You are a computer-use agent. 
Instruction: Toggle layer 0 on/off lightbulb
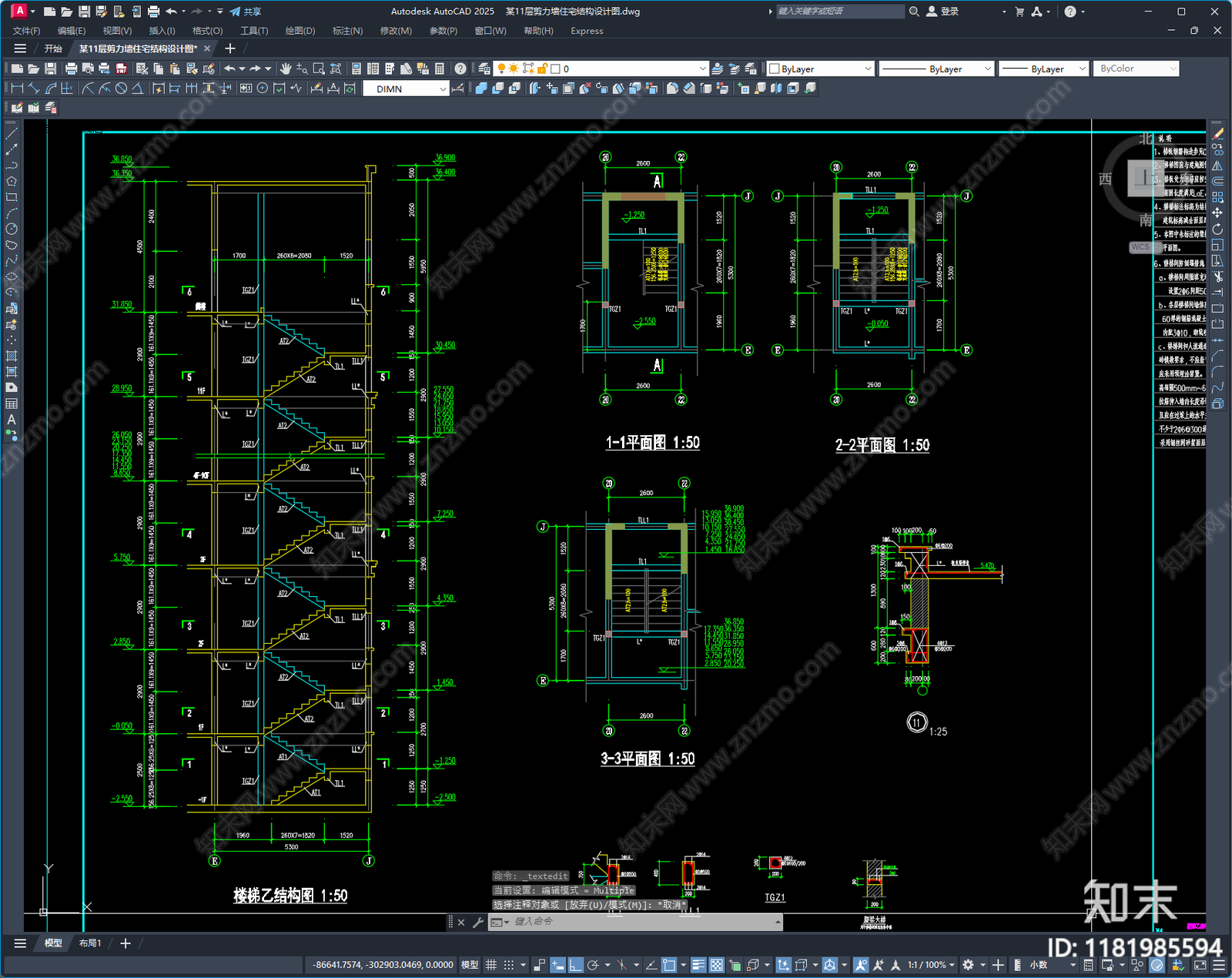click(x=501, y=69)
